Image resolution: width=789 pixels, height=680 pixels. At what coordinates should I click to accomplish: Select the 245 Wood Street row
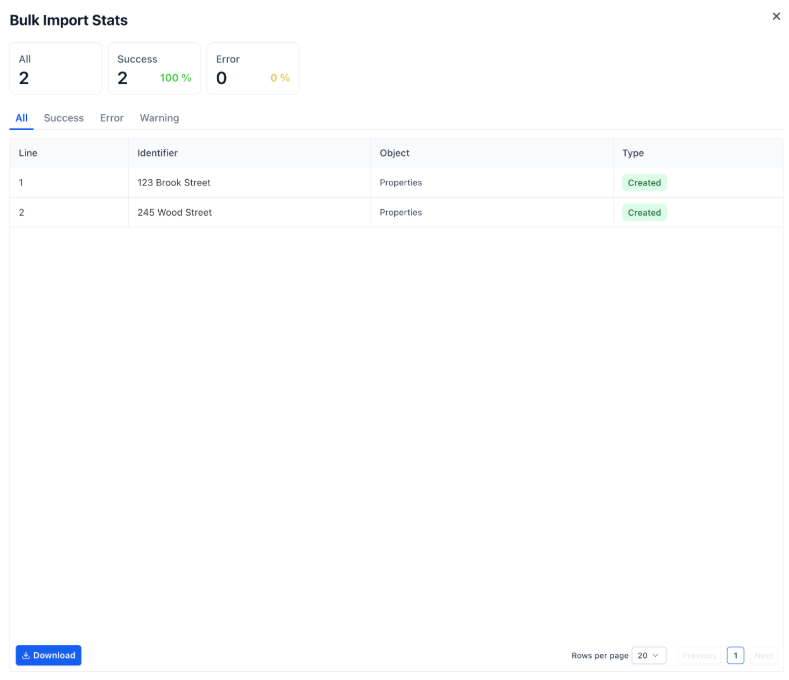point(175,212)
